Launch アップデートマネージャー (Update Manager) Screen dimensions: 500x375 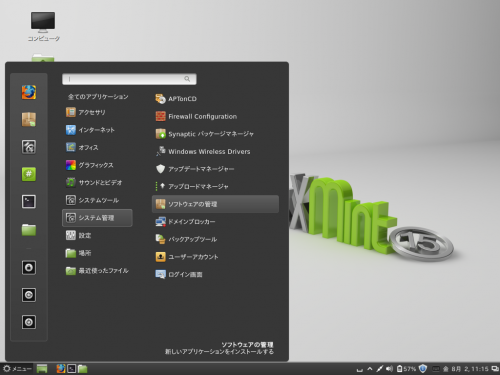215,169
